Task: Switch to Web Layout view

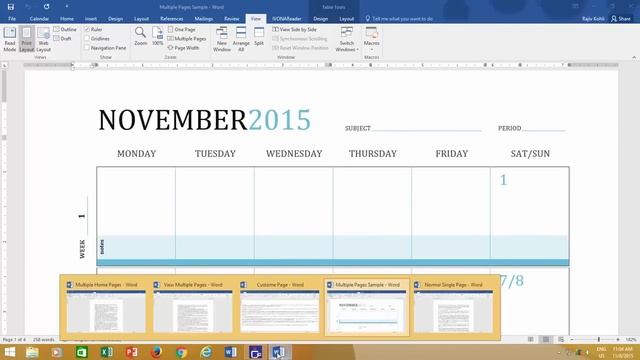Action: pos(43,39)
